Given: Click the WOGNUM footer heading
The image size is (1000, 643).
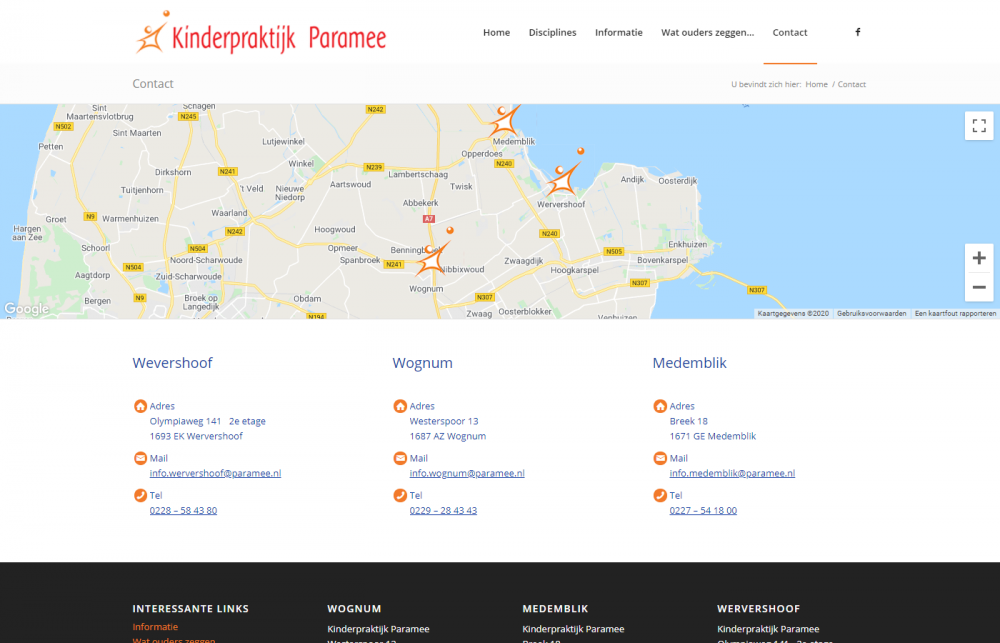Looking at the screenshot, I should [354, 609].
